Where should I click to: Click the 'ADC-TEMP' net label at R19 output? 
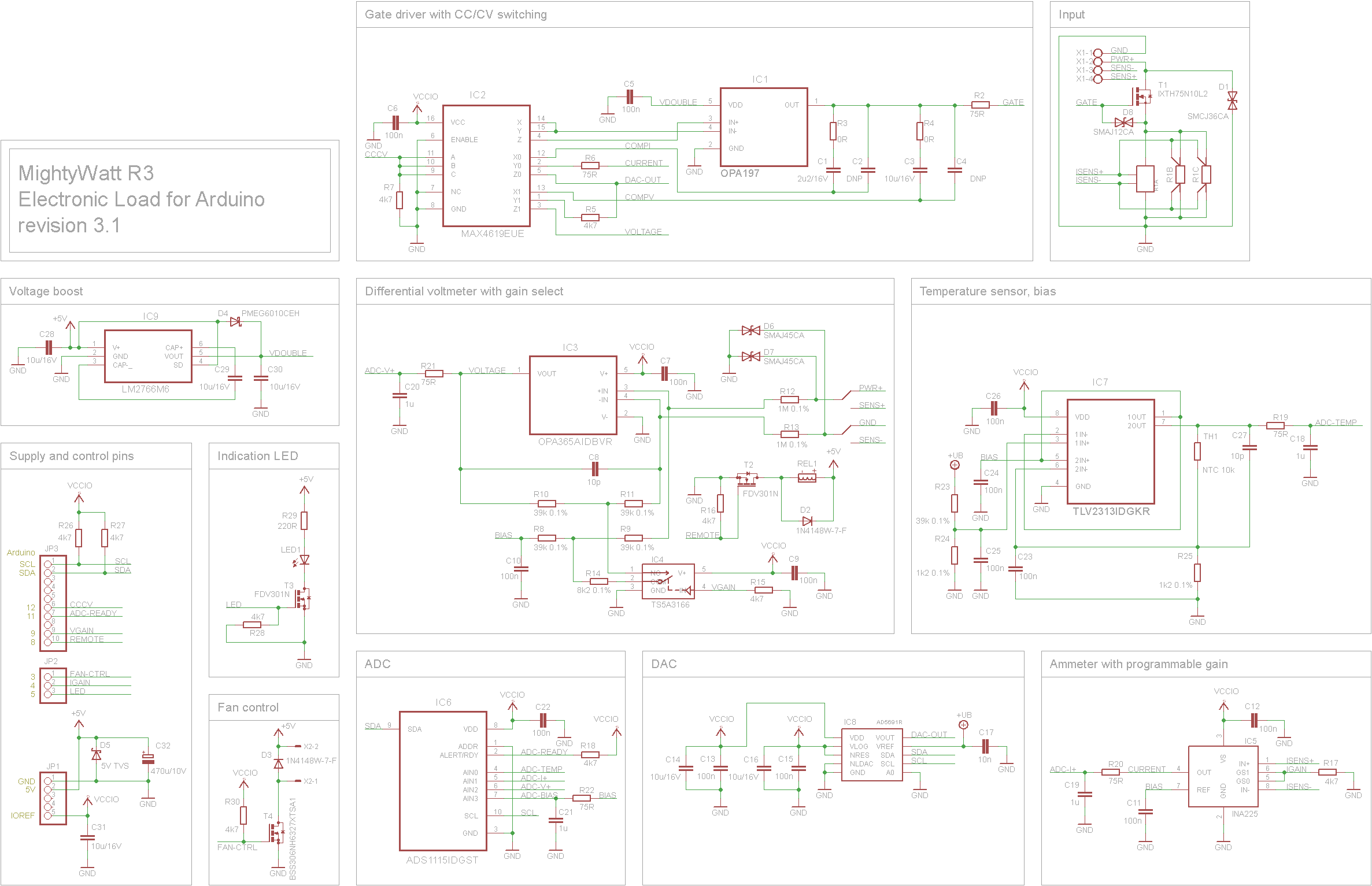(1336, 422)
